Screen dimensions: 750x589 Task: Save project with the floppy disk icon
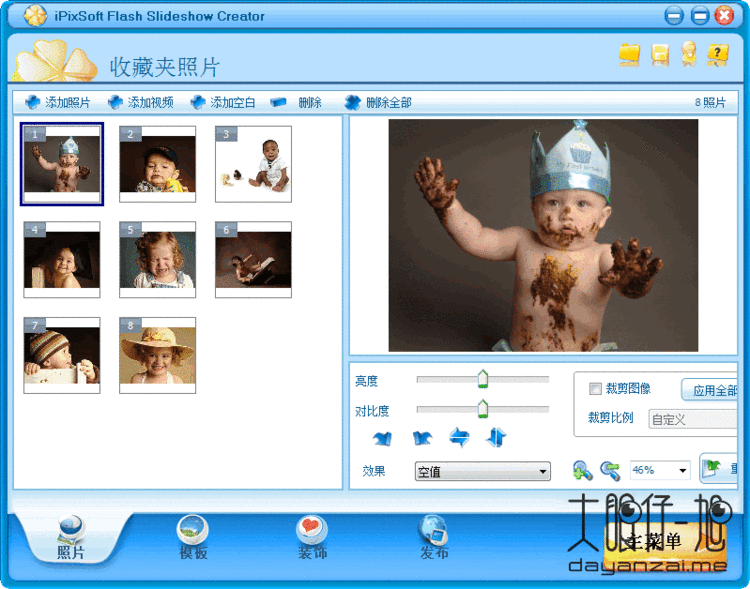[660, 54]
